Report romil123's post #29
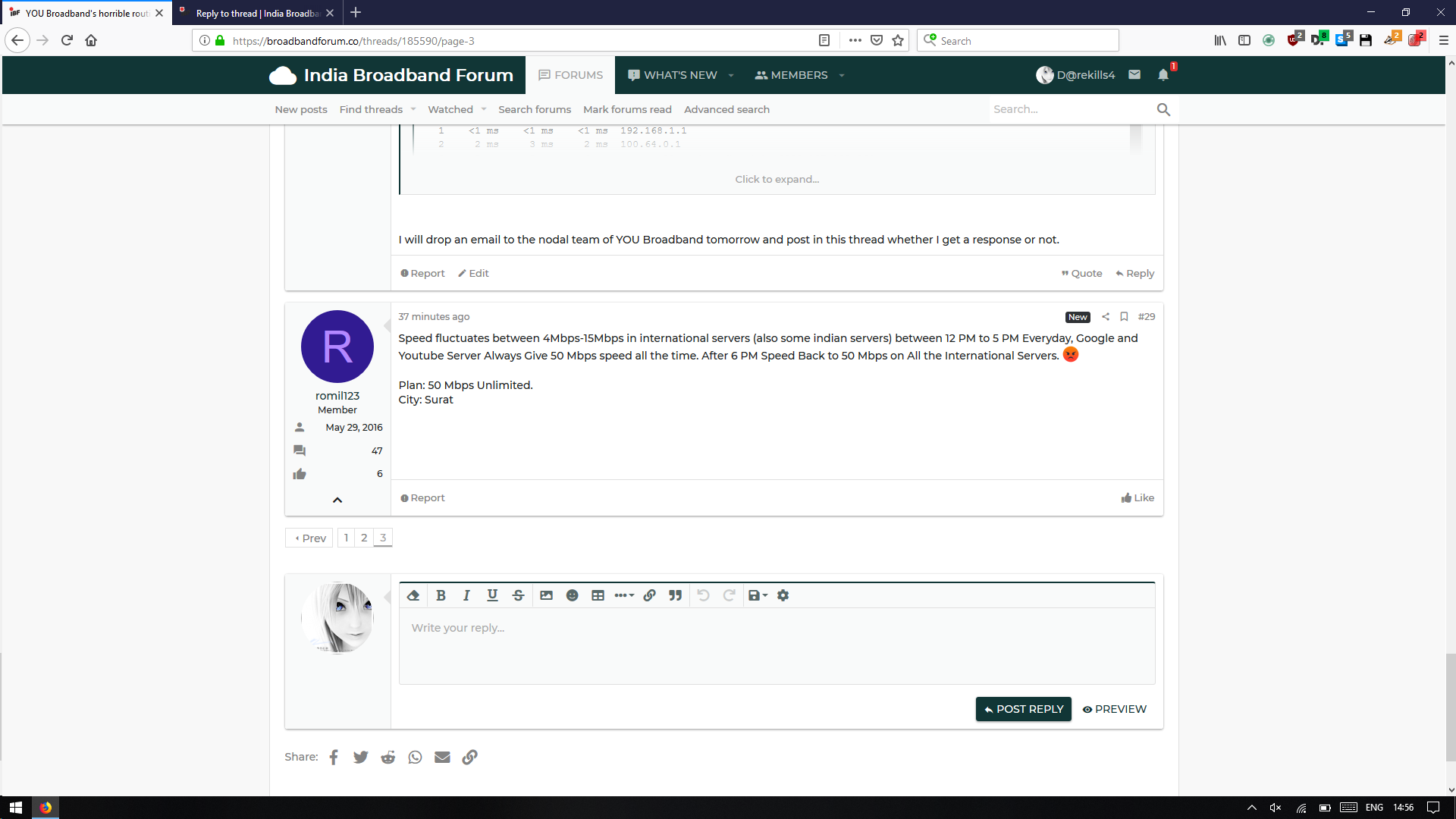The height and width of the screenshot is (819, 1456). click(x=423, y=498)
